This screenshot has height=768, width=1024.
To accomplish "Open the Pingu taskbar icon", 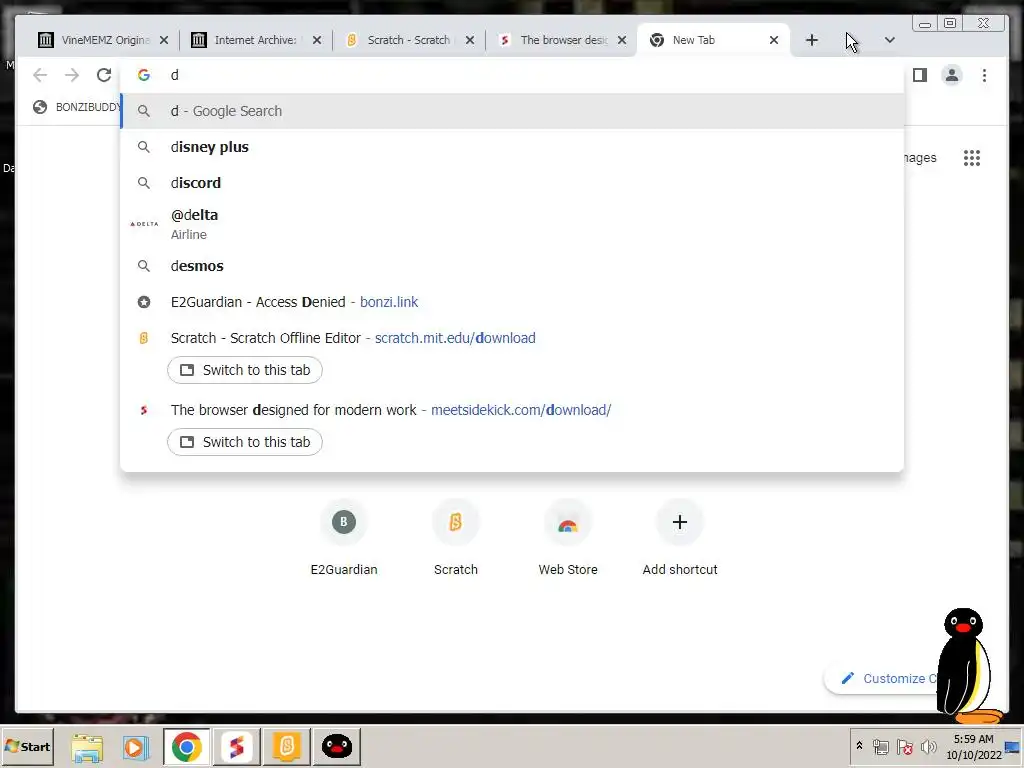I will click(x=337, y=747).
